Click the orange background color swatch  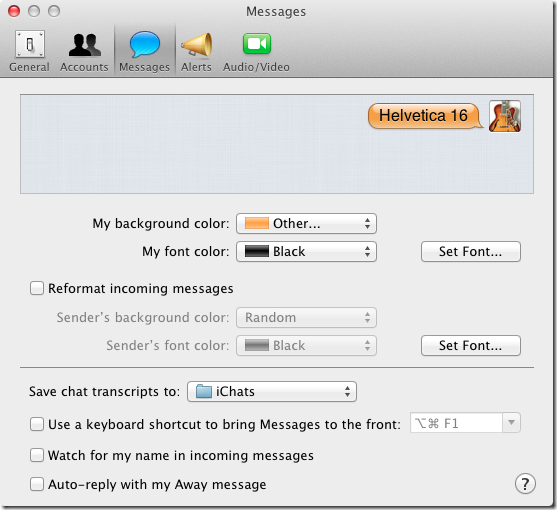(x=256, y=223)
